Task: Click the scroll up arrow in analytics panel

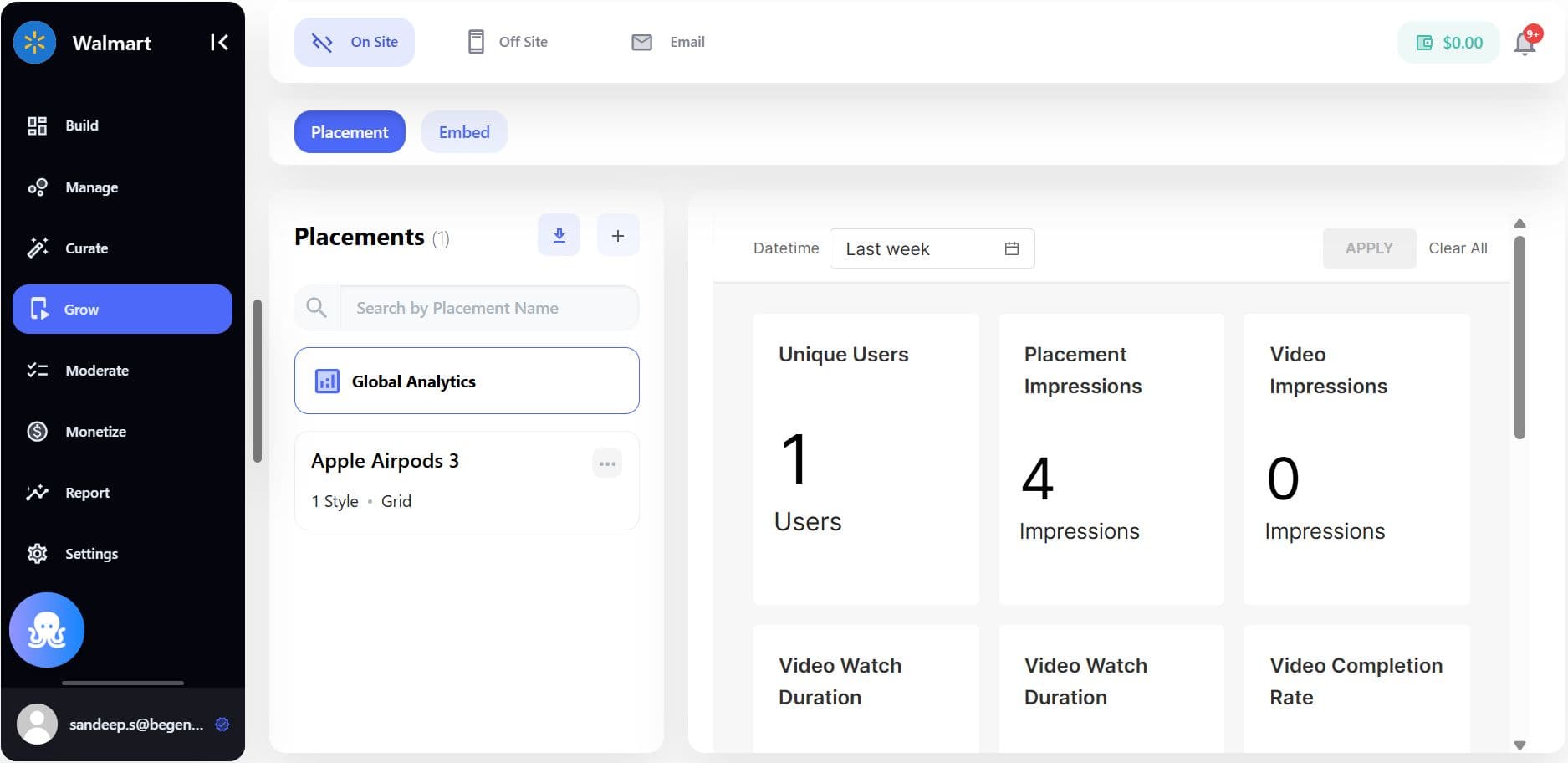Action: [1519, 223]
